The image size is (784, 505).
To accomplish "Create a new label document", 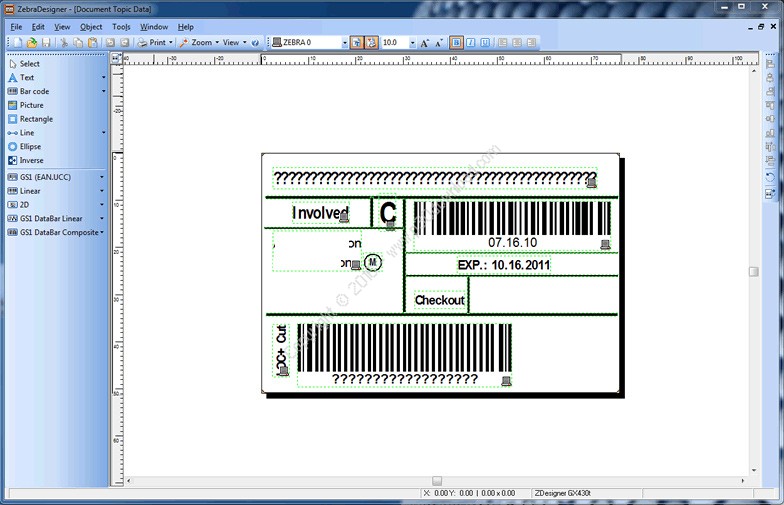I will pyautogui.click(x=18, y=42).
